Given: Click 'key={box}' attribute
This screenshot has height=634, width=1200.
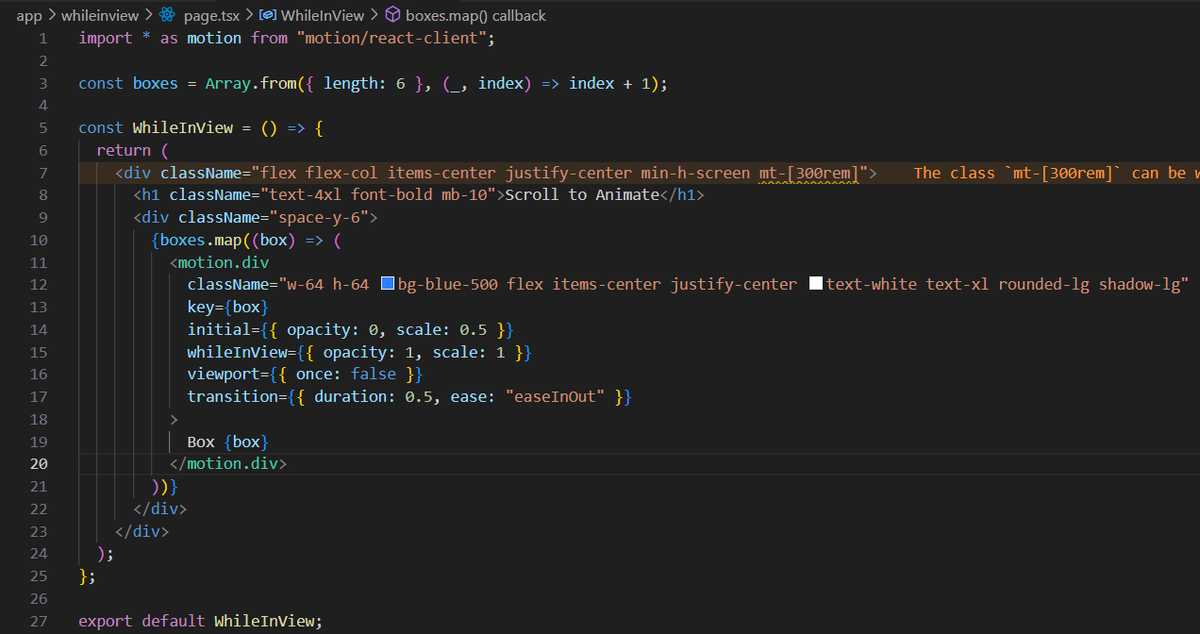Looking at the screenshot, I should [x=228, y=307].
